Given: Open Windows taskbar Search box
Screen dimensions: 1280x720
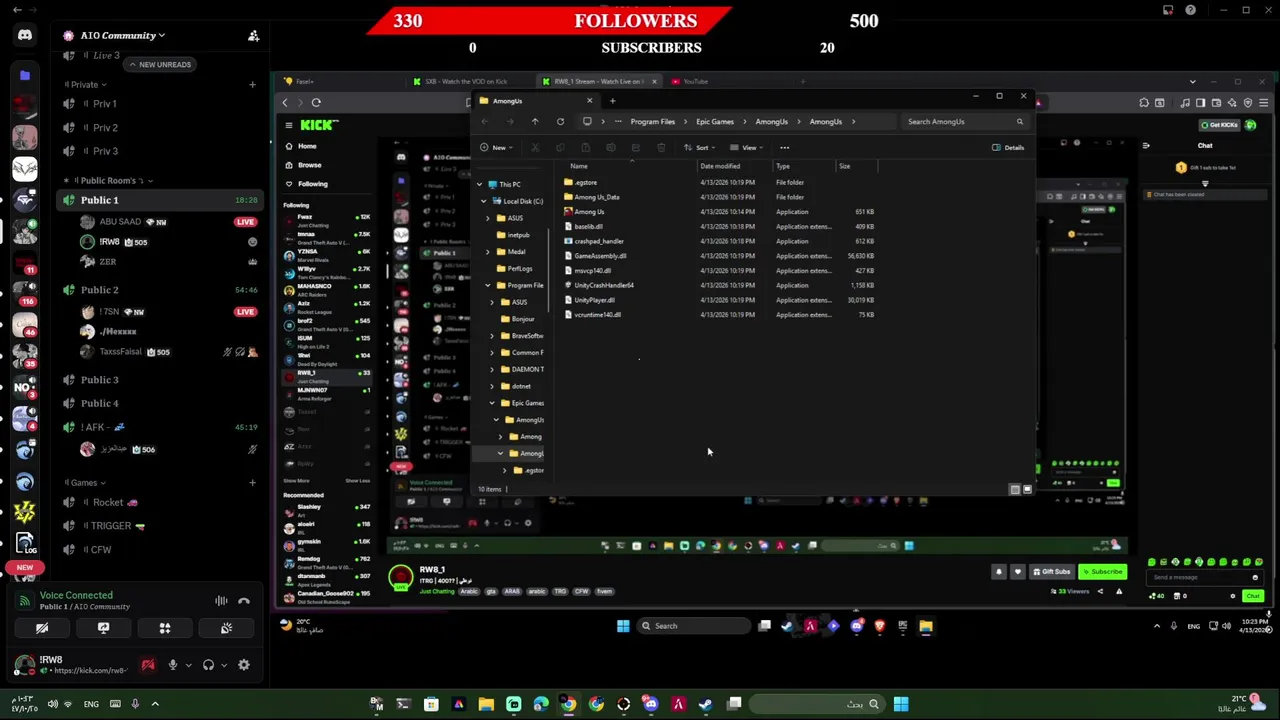Looking at the screenshot, I should pos(695,626).
